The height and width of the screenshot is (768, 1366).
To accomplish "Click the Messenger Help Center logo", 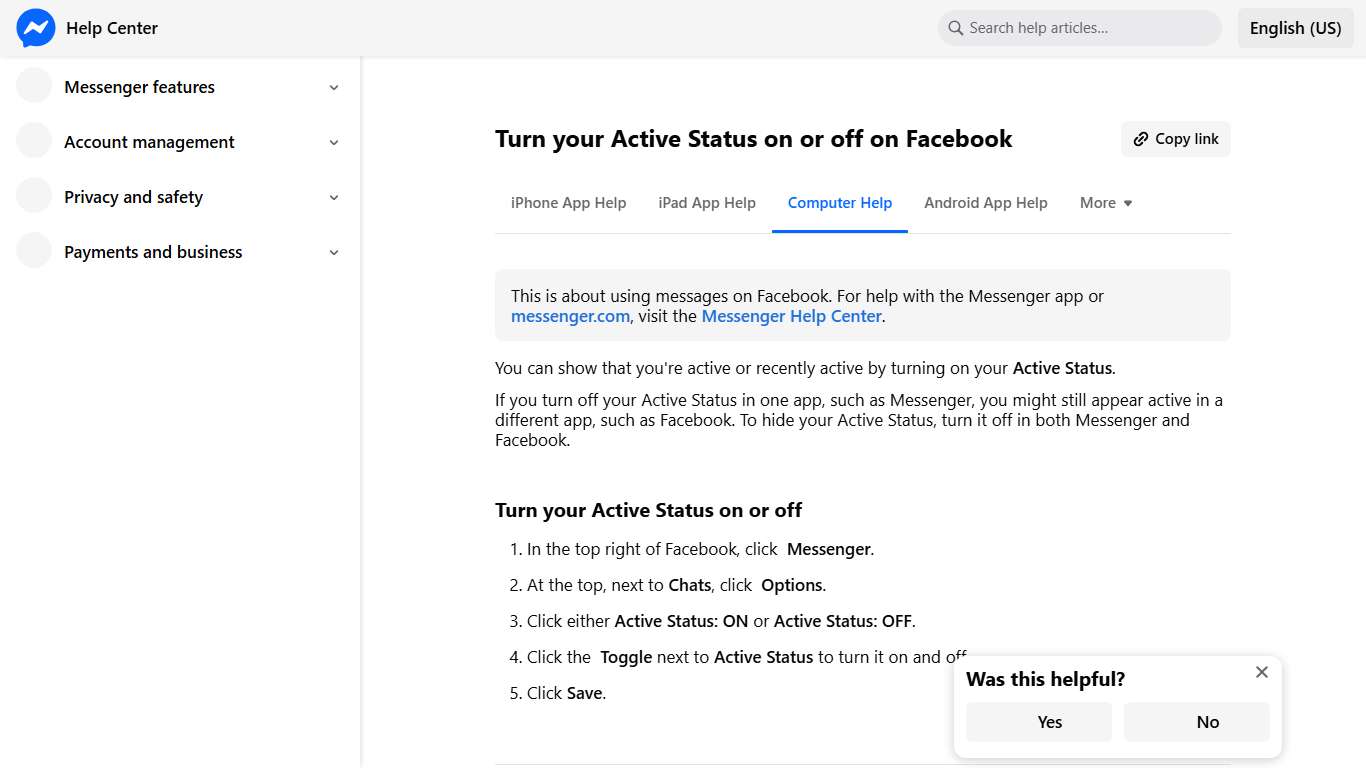I will click(36, 28).
